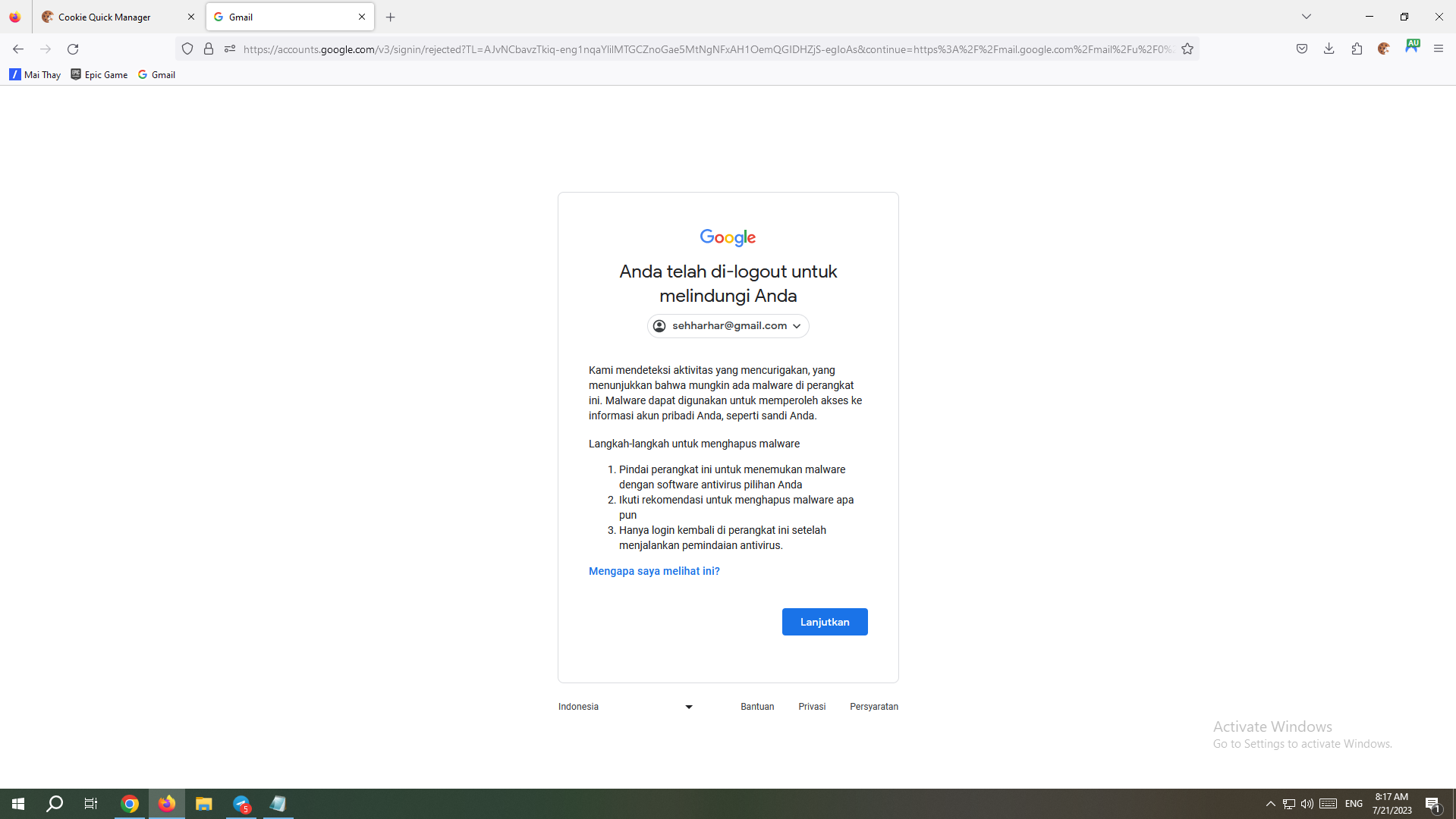The image size is (1456, 819).
Task: Open File Explorer from the taskbar
Action: pyautogui.click(x=203, y=804)
